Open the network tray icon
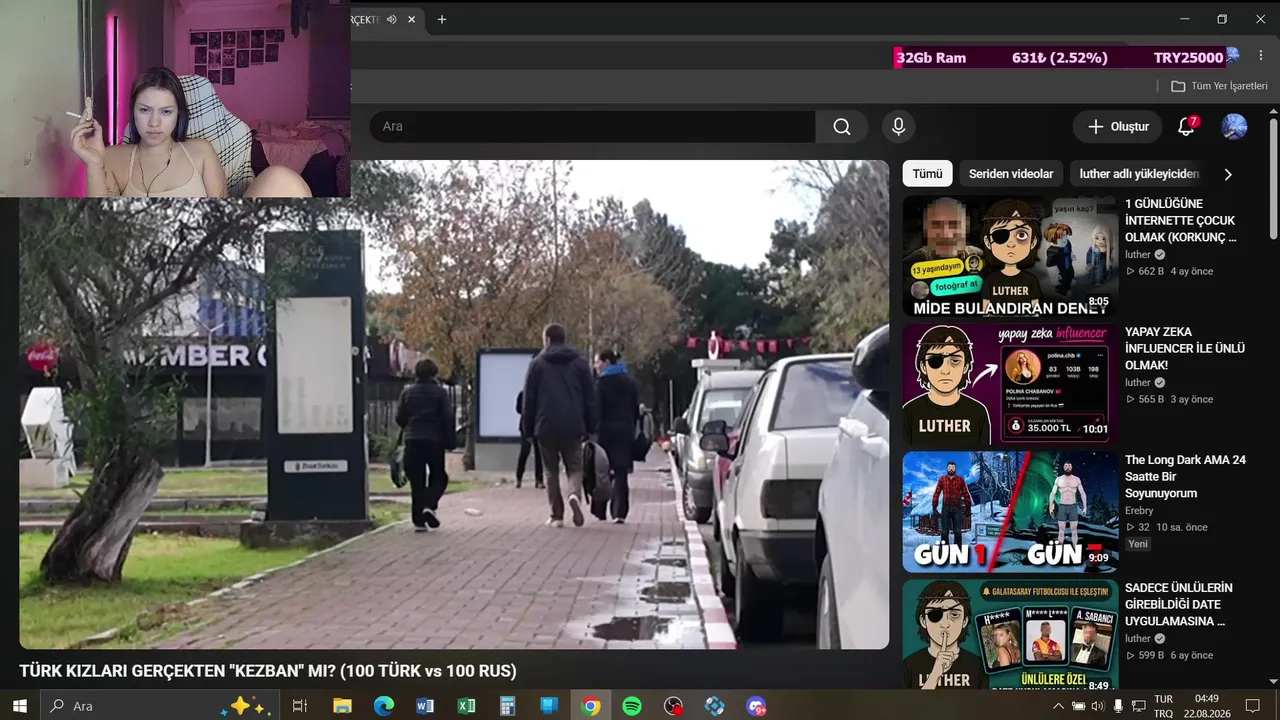Screen dimensions: 1280x720 click(1138, 706)
